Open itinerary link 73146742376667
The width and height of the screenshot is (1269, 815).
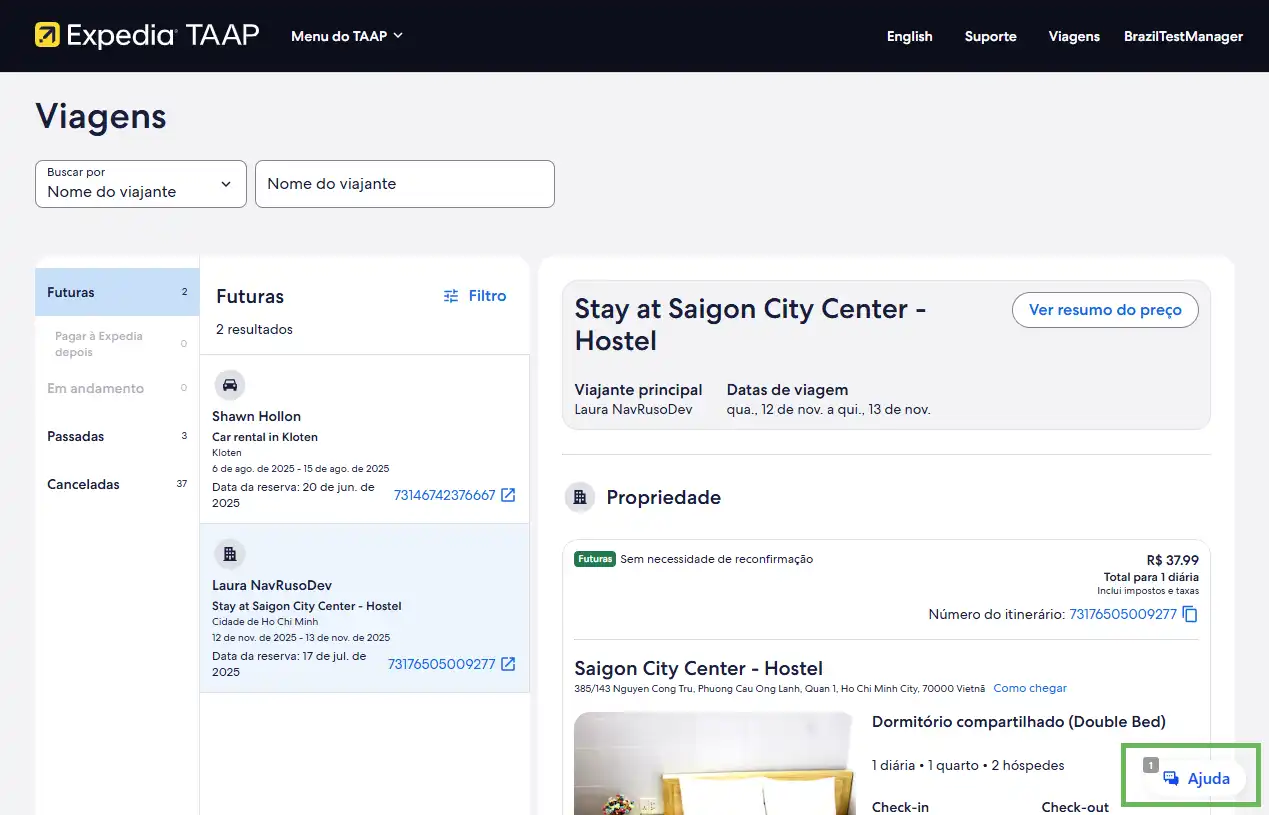pyautogui.click(x=444, y=495)
